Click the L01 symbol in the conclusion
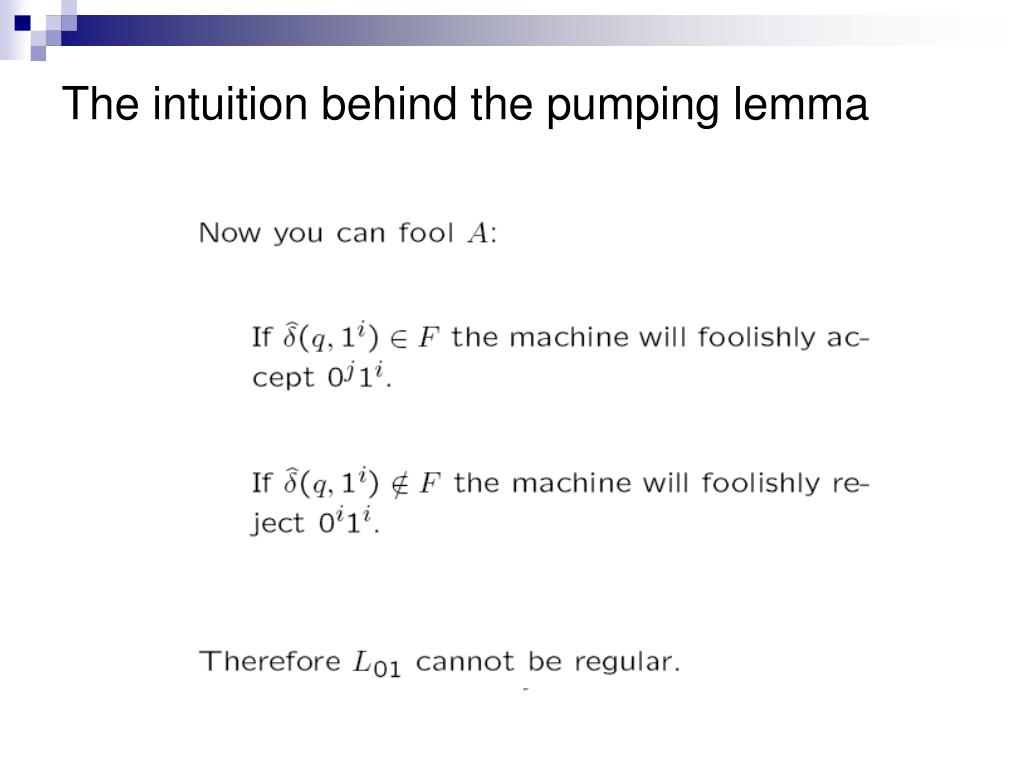The height and width of the screenshot is (768, 1024). [x=377, y=664]
